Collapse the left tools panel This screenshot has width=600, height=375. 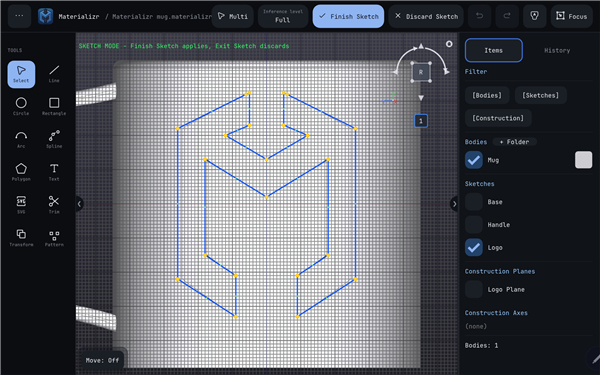(79, 204)
